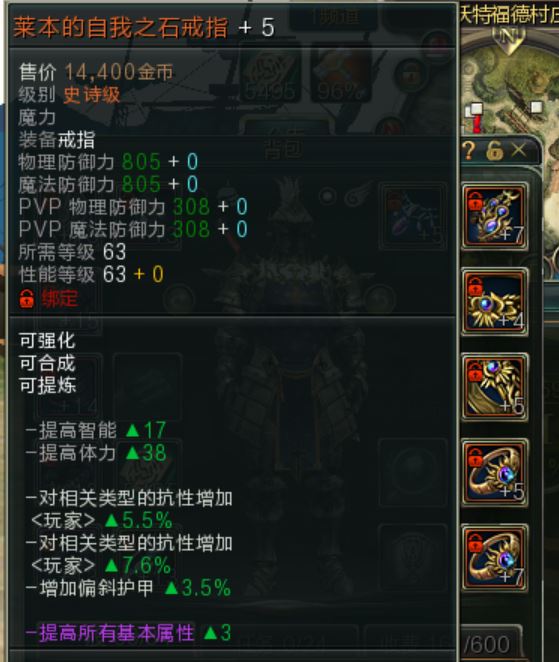This screenshot has height=662, width=559.
Task: Select the 可提炼 option line
Action: [47, 385]
